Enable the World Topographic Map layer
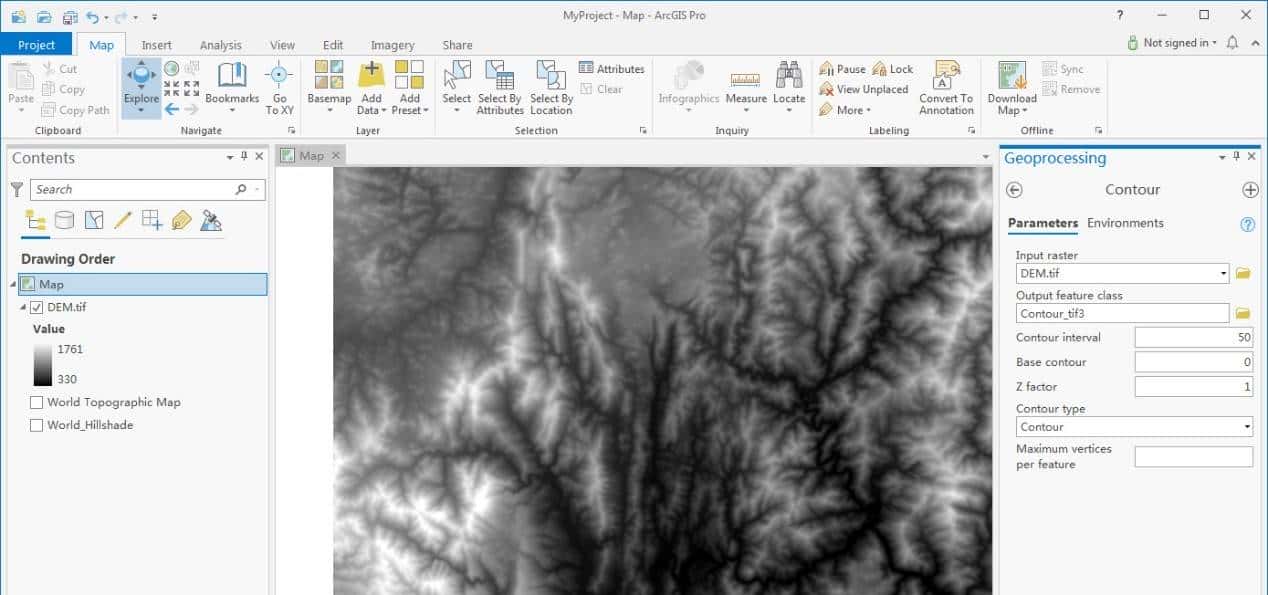The image size is (1268, 595). pos(37,402)
